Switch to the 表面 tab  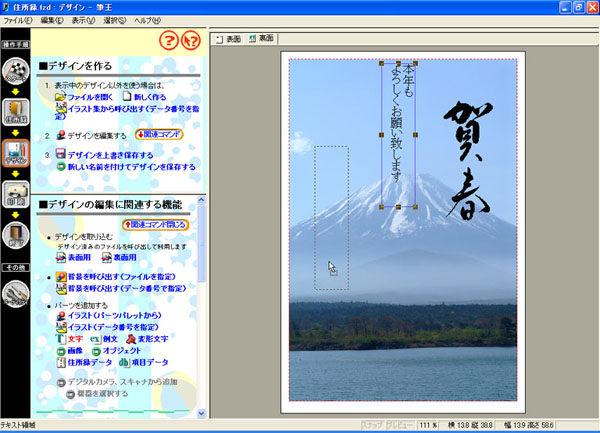pyautogui.click(x=230, y=40)
